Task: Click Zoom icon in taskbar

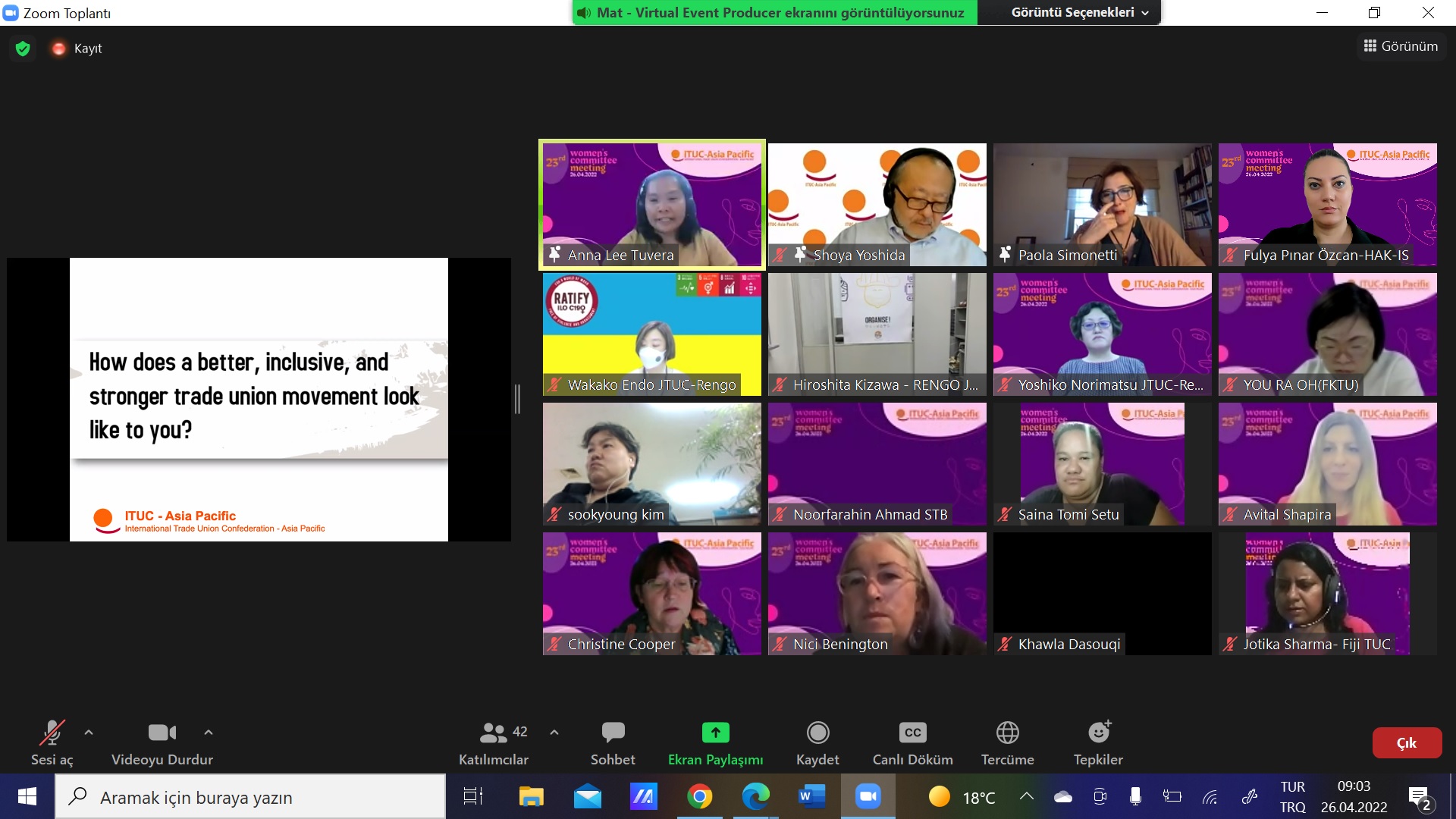Action: (x=868, y=797)
